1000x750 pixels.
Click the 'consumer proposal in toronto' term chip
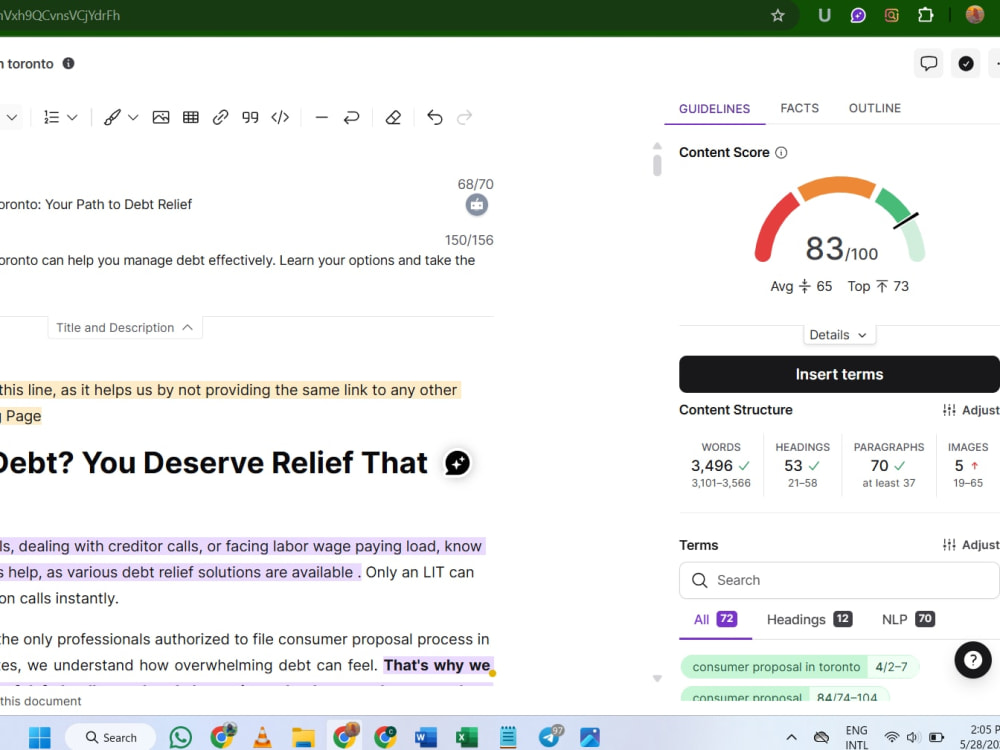[x=798, y=667]
